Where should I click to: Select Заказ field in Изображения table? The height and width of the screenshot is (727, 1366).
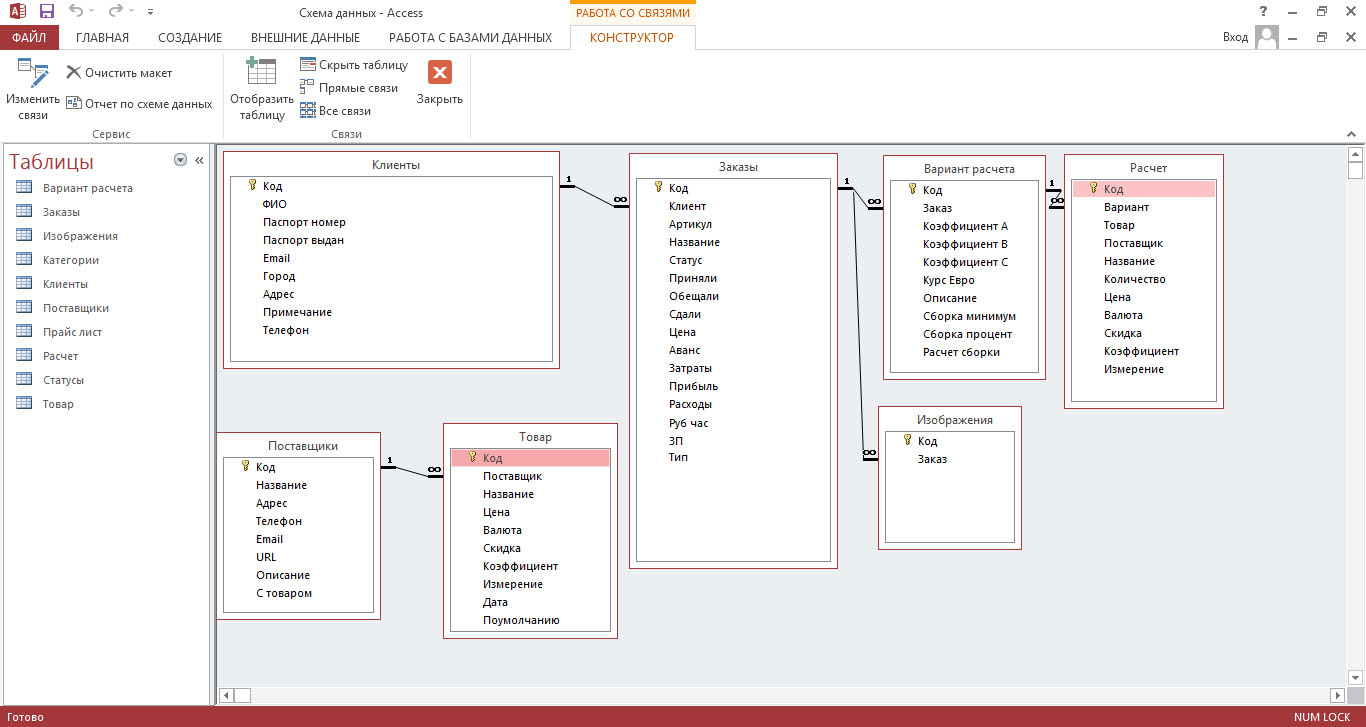tap(932, 459)
